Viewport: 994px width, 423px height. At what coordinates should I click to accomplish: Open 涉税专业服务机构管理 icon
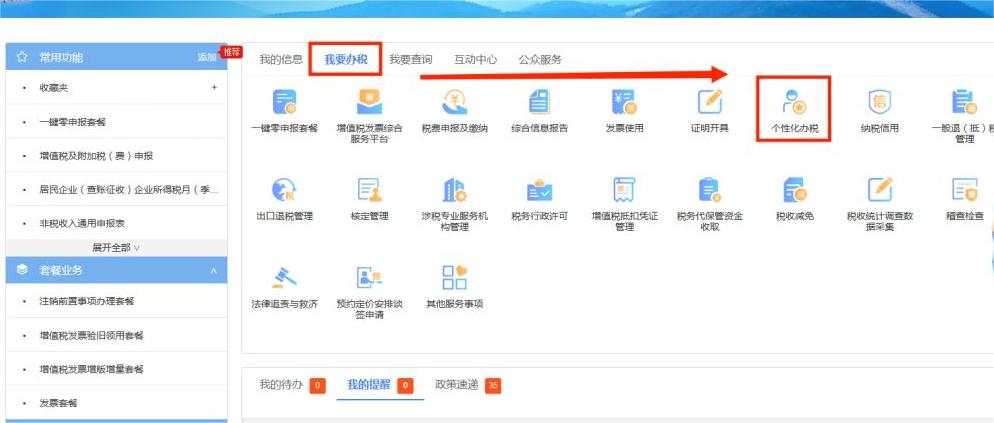(x=455, y=190)
